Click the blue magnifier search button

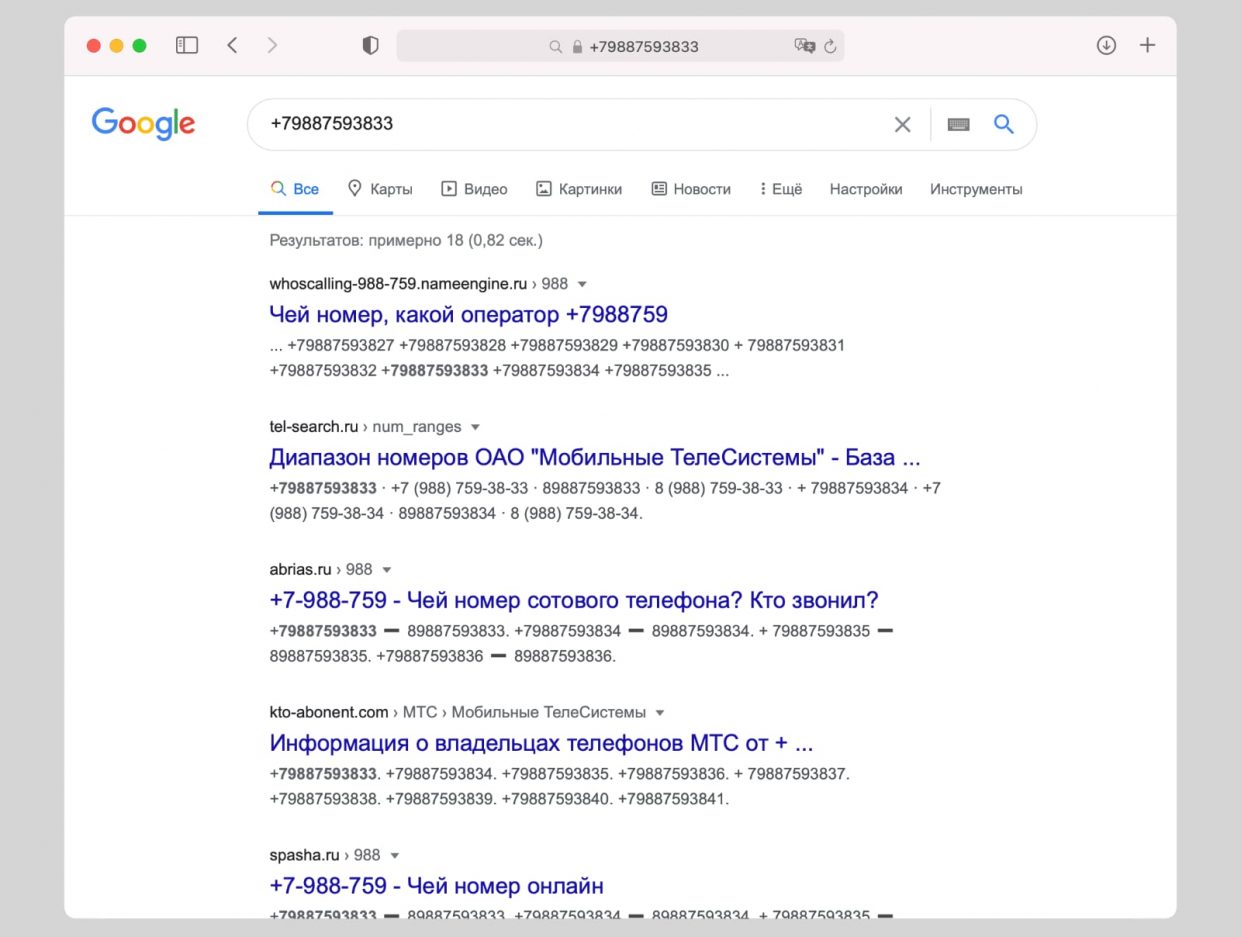coord(1004,124)
